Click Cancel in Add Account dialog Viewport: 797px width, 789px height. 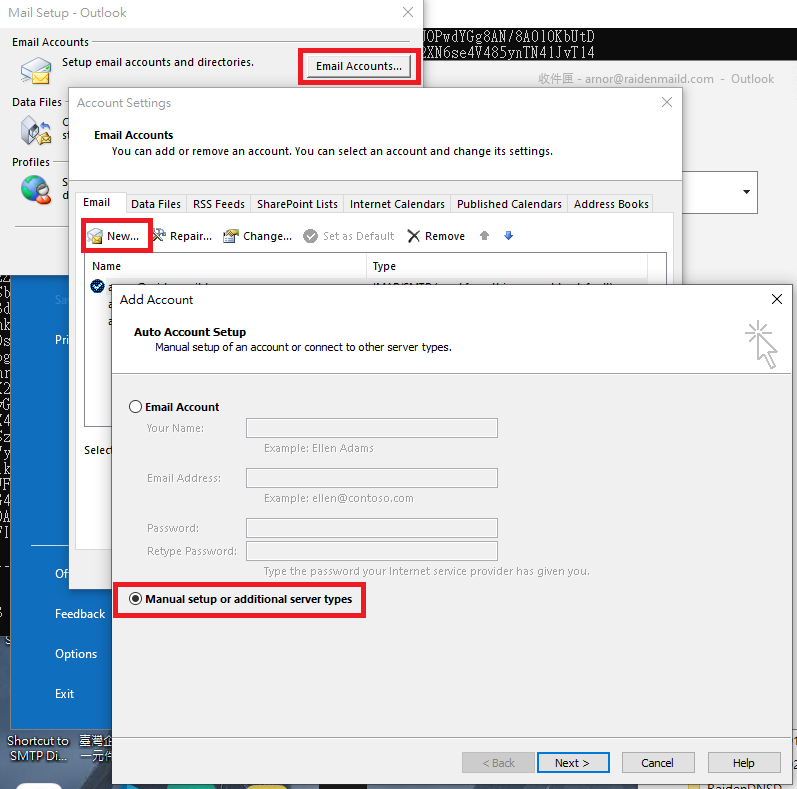tap(658, 763)
